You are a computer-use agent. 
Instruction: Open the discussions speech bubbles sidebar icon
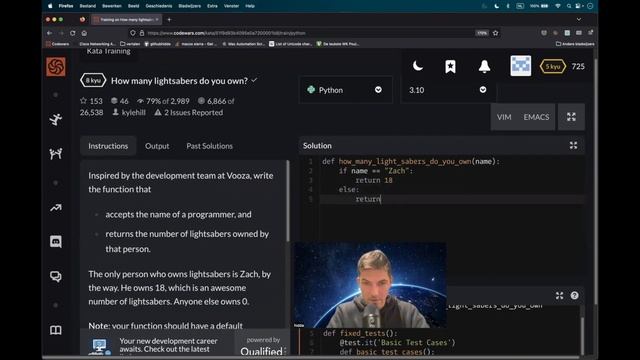[56, 276]
